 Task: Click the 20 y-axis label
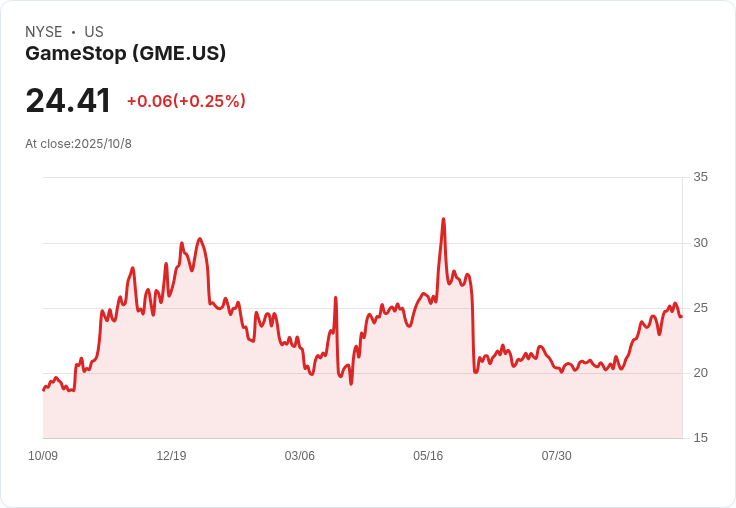[x=700, y=373]
